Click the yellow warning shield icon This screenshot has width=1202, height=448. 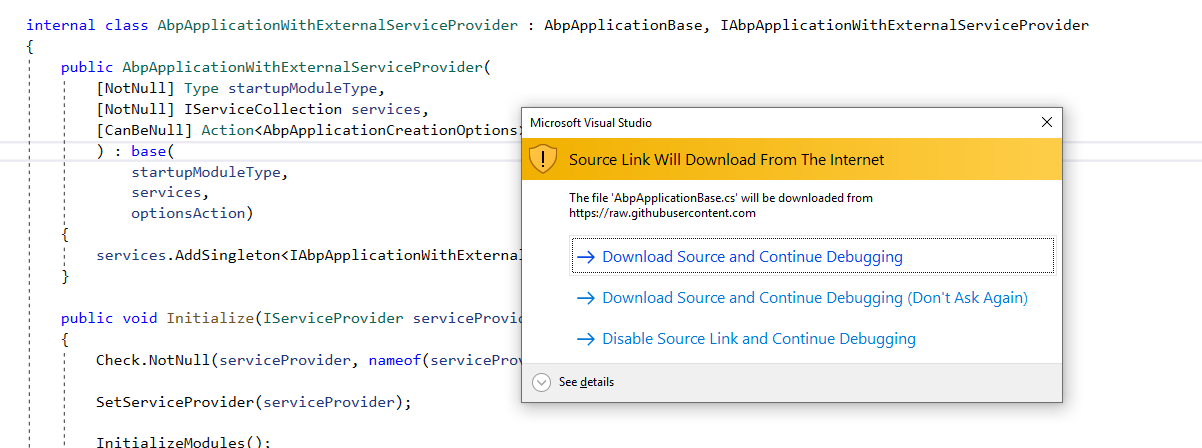pyautogui.click(x=543, y=159)
